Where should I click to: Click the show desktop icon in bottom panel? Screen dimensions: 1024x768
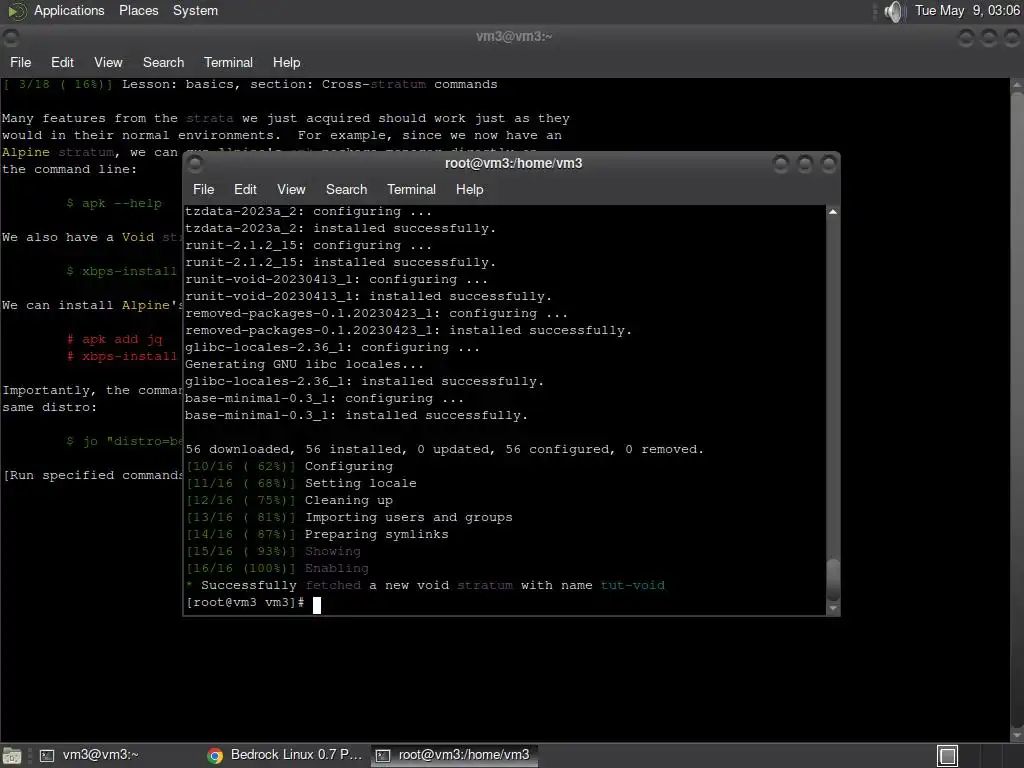click(12, 756)
